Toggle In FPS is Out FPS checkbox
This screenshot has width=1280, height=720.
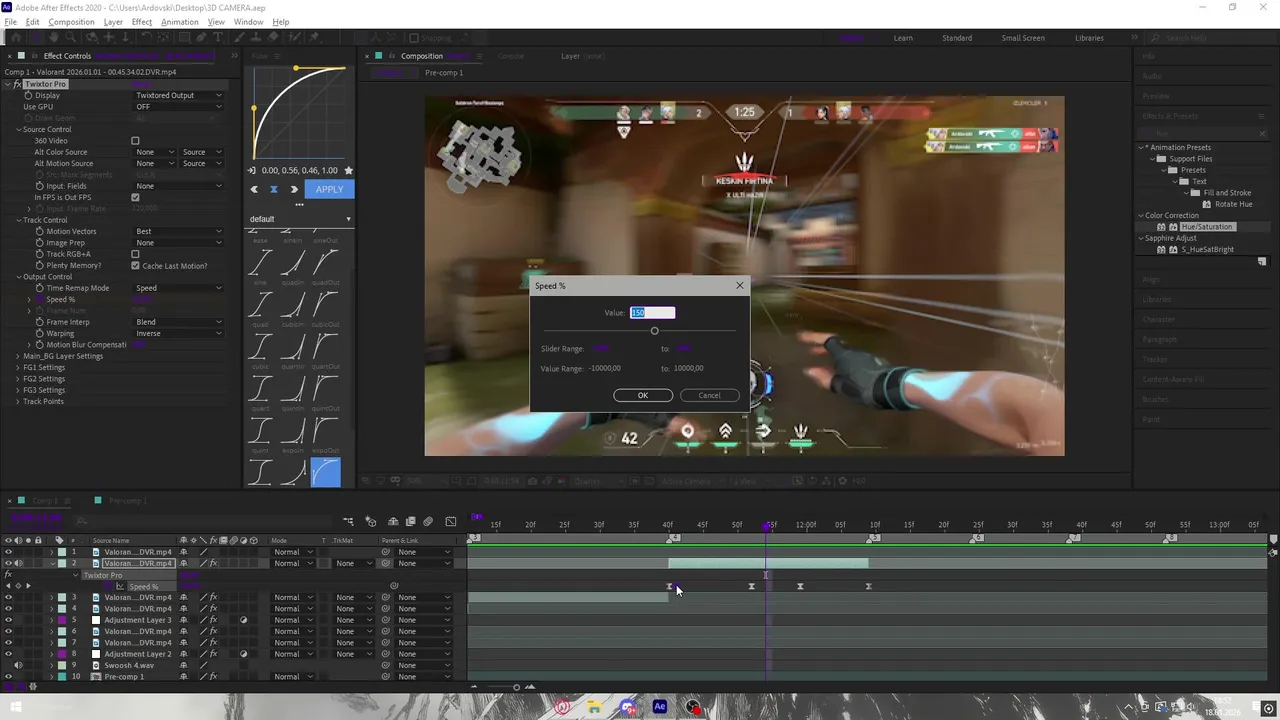point(135,197)
